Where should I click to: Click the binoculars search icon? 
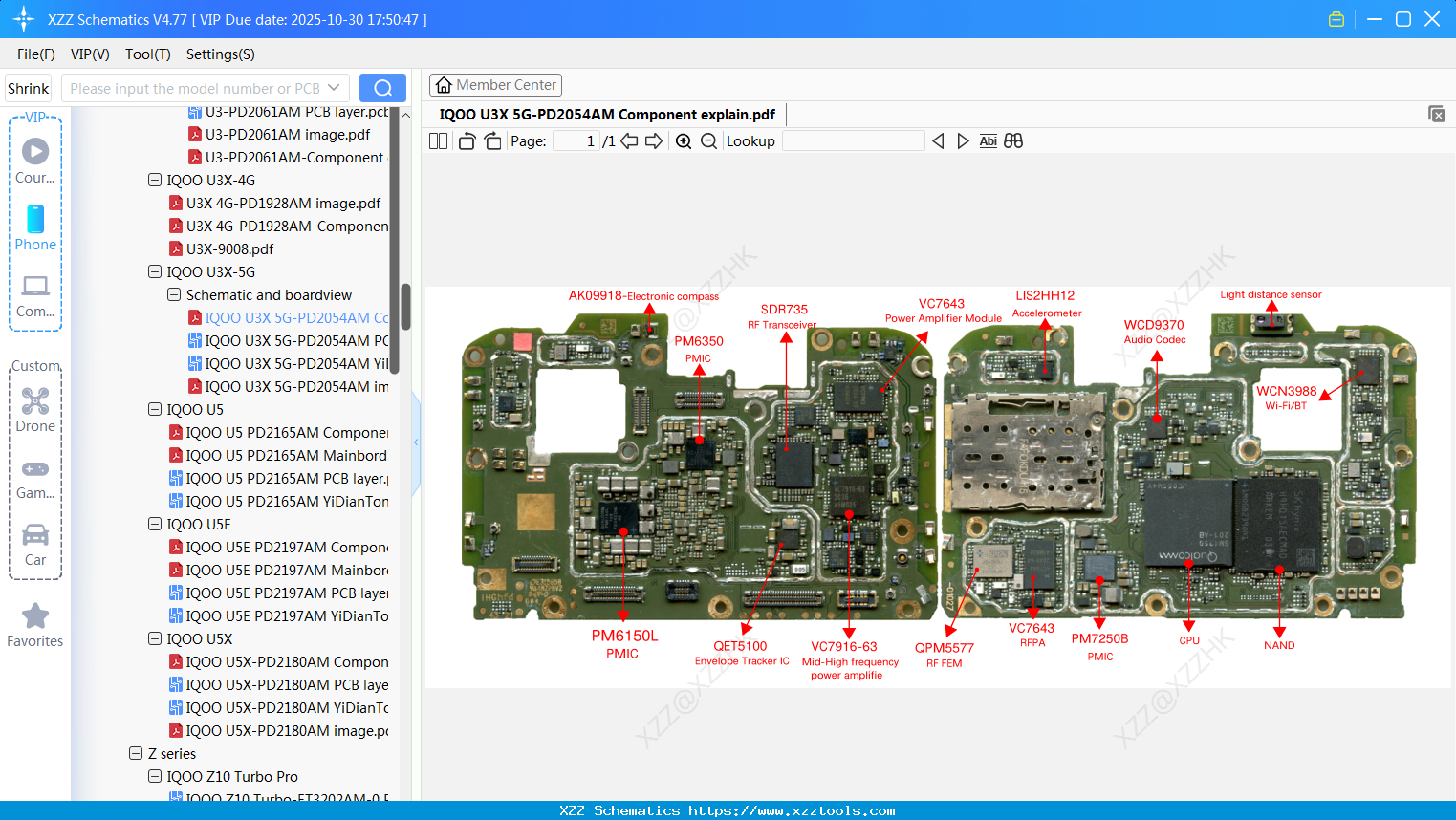[x=1013, y=141]
